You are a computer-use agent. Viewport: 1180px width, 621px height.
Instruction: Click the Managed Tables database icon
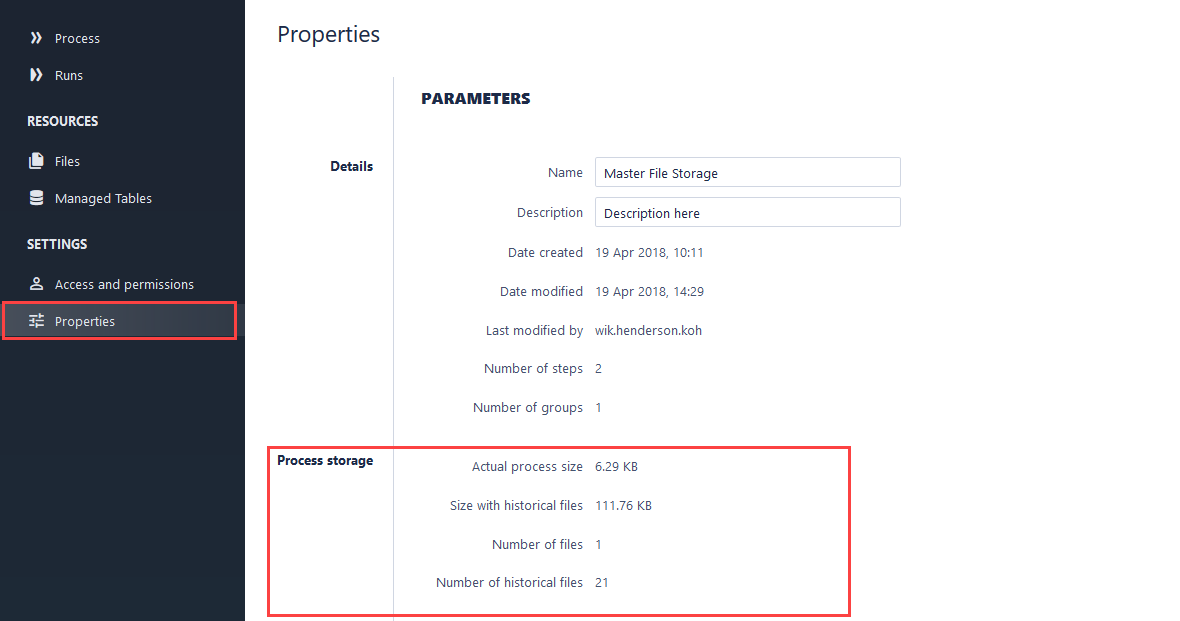pos(36,198)
